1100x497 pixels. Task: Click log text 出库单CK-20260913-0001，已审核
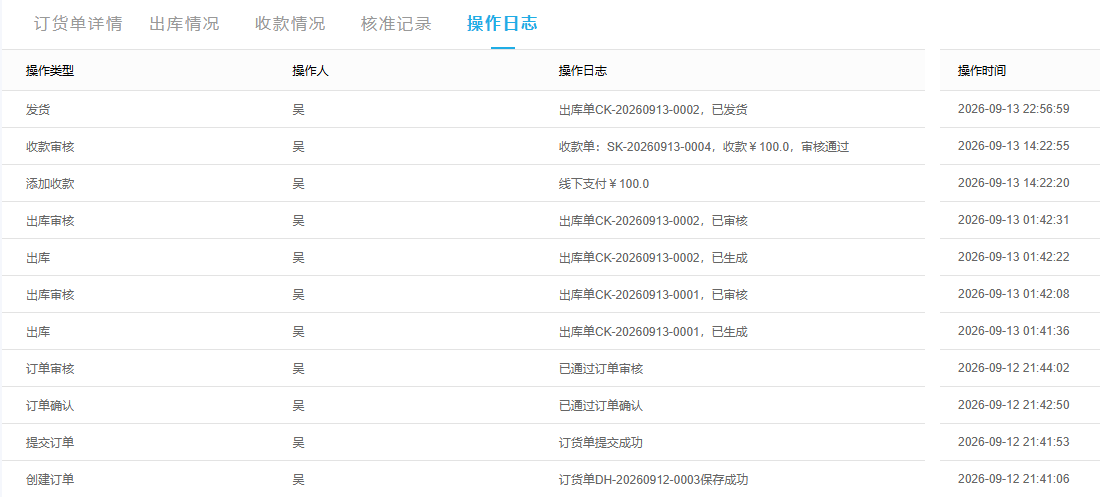click(653, 295)
